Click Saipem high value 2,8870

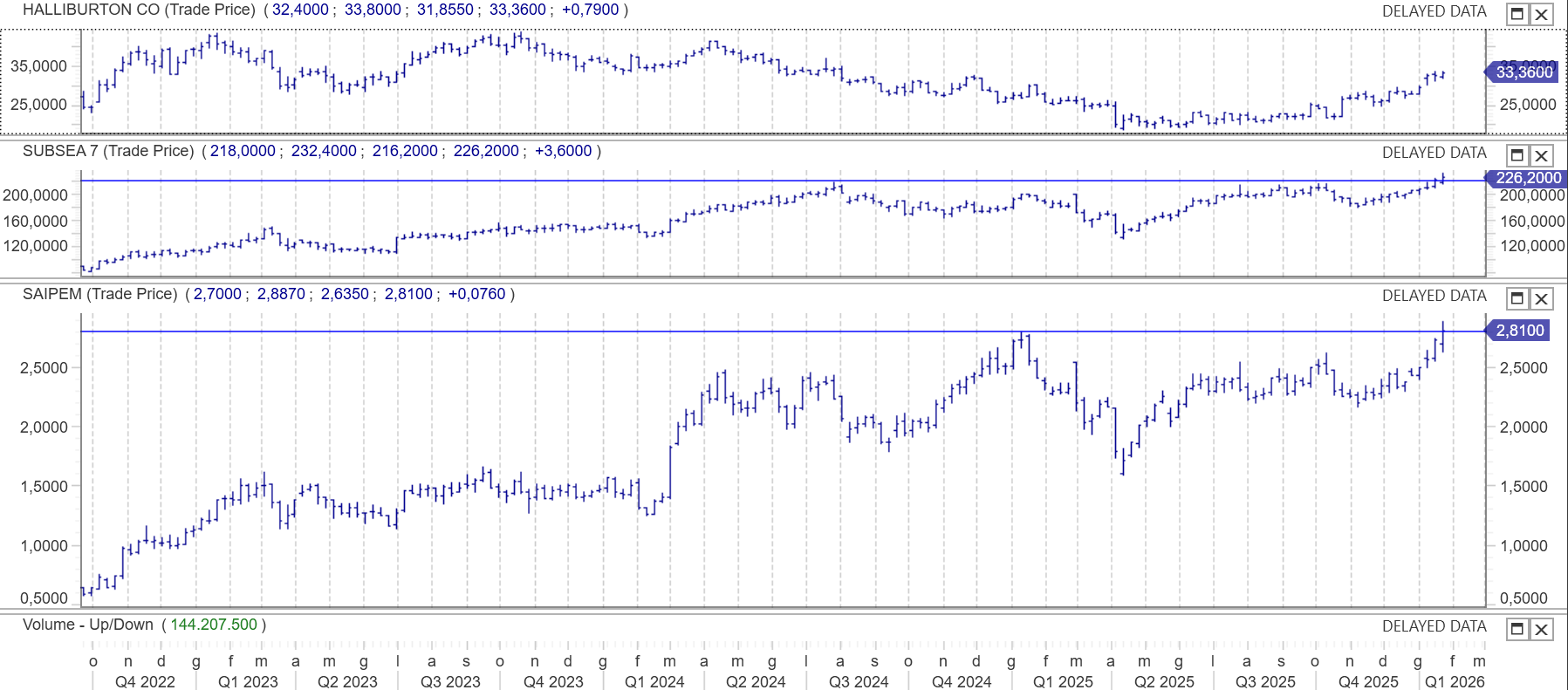(x=281, y=294)
